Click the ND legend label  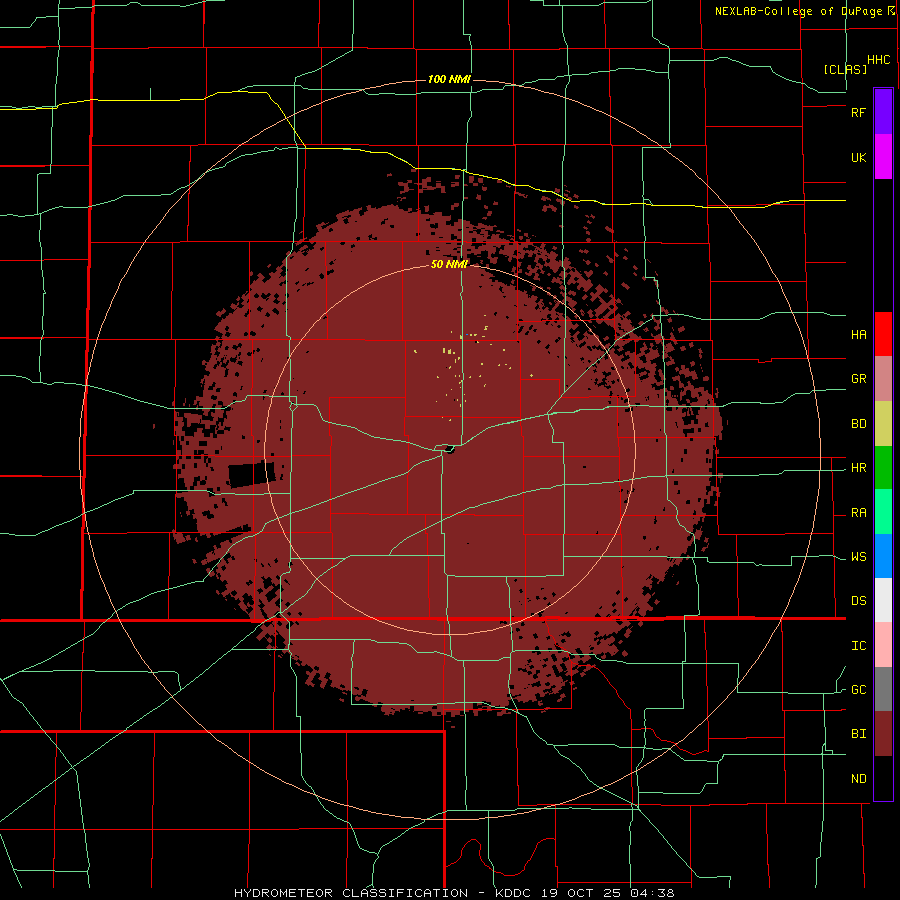(x=858, y=779)
